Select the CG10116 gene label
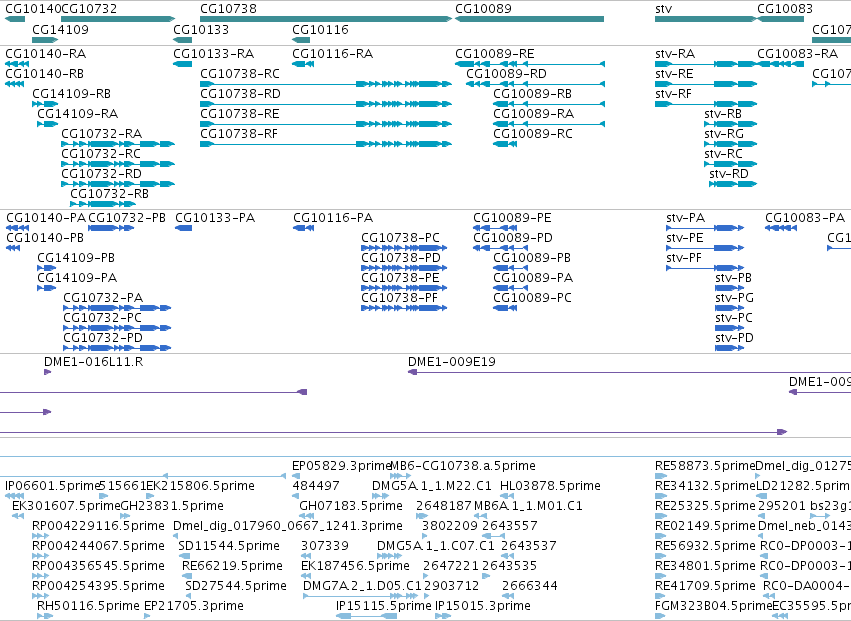The width and height of the screenshot is (851, 621). point(320,29)
